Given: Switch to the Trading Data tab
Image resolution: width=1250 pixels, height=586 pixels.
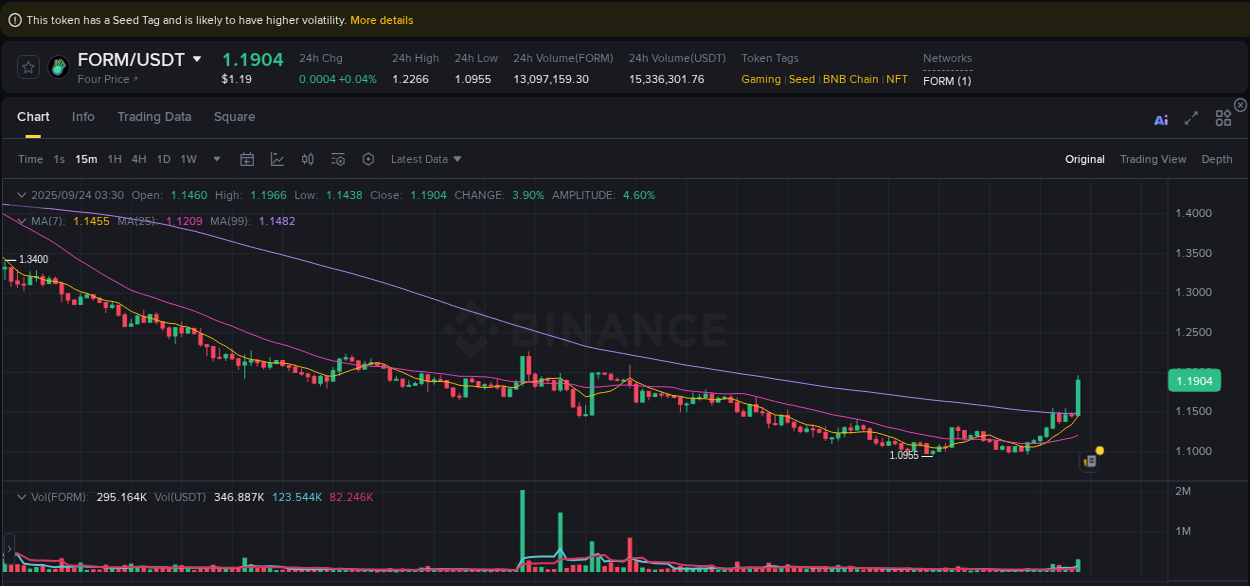Looking at the screenshot, I should (x=154, y=117).
